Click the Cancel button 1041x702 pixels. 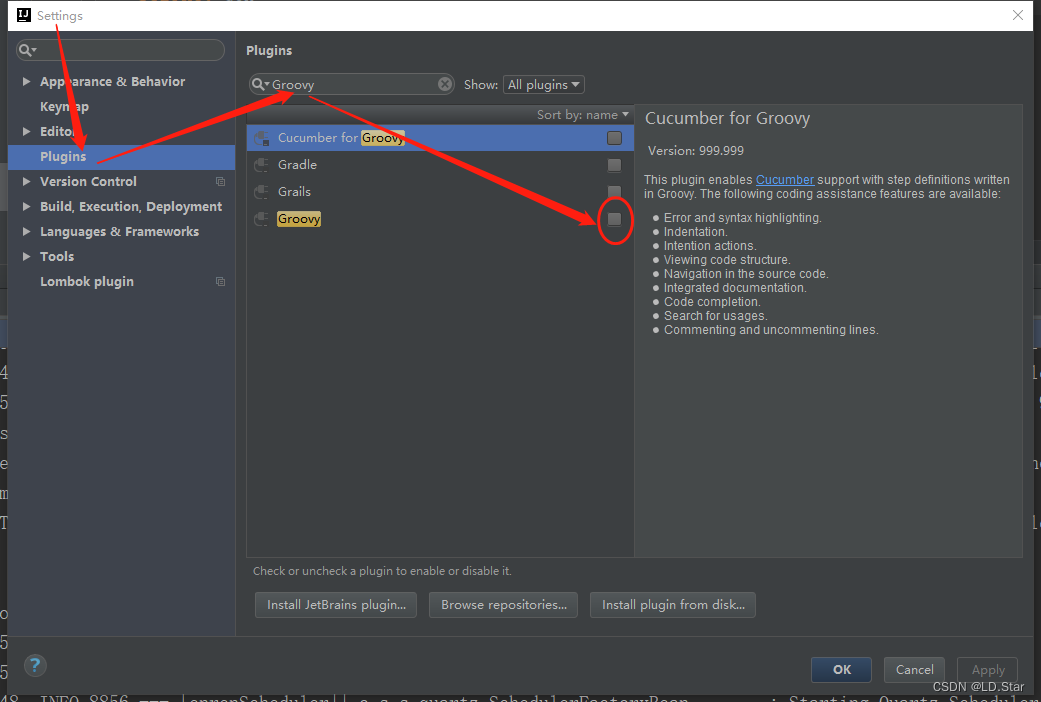point(914,669)
